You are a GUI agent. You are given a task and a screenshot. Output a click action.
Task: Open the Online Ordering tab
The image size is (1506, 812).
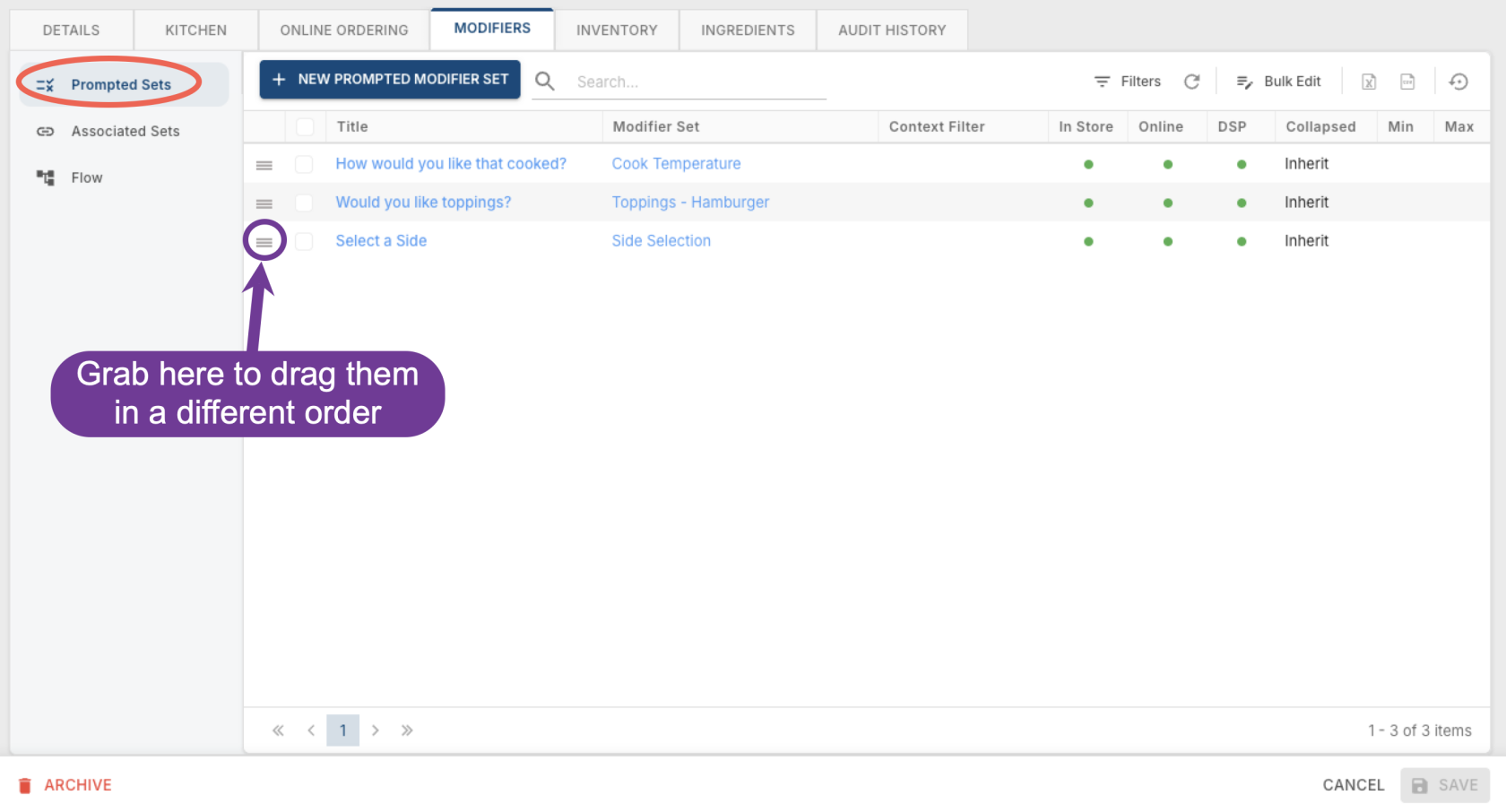344,30
